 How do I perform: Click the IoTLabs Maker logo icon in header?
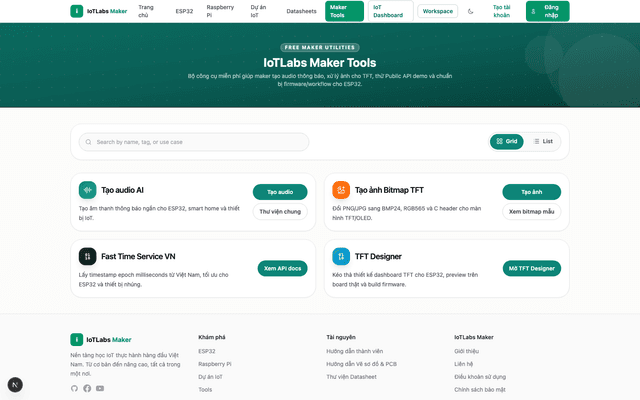point(77,11)
